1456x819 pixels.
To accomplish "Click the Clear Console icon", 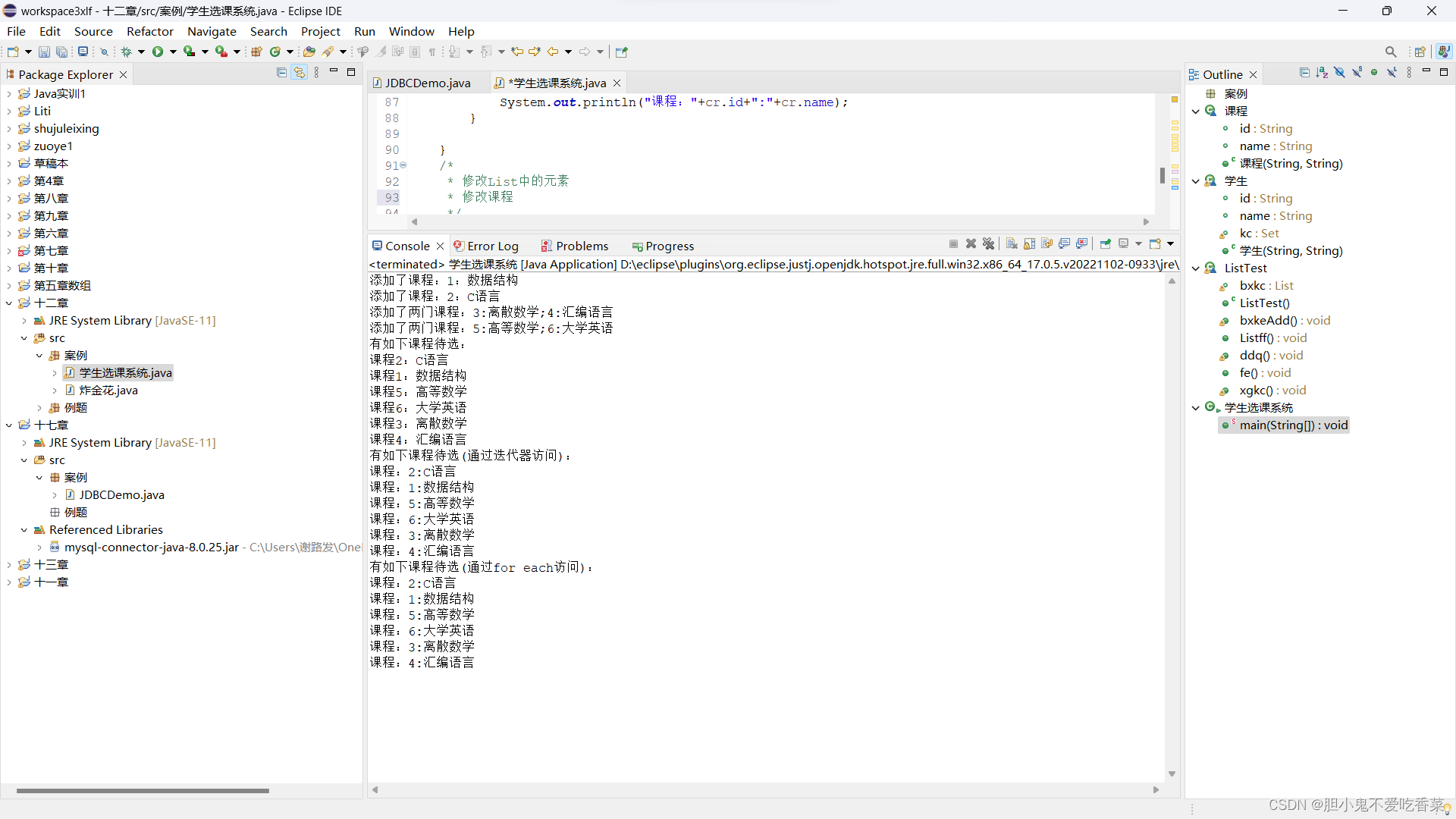I will click(x=1012, y=244).
